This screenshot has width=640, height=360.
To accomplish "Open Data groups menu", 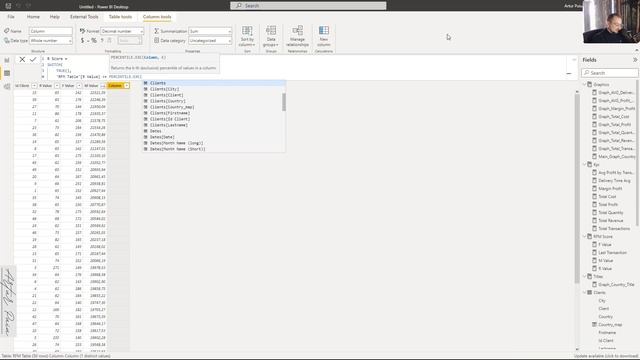I will 271,36.
